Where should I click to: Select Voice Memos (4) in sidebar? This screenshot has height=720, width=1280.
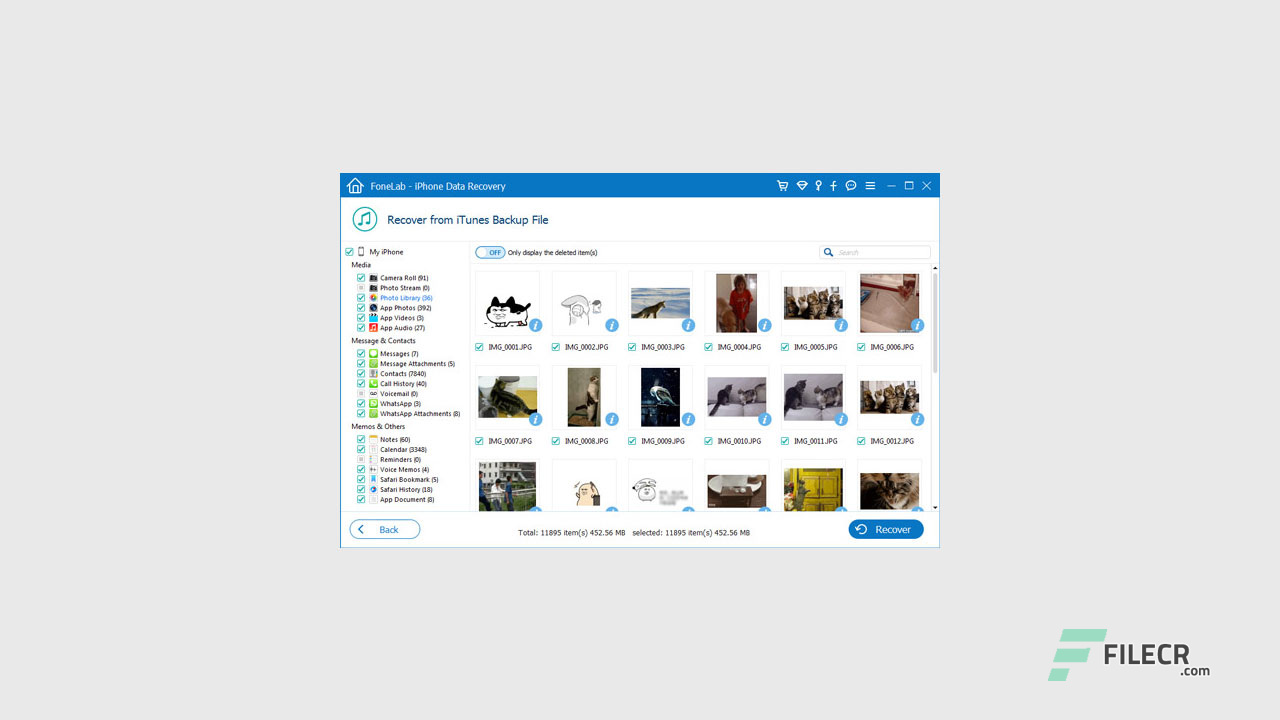point(404,470)
